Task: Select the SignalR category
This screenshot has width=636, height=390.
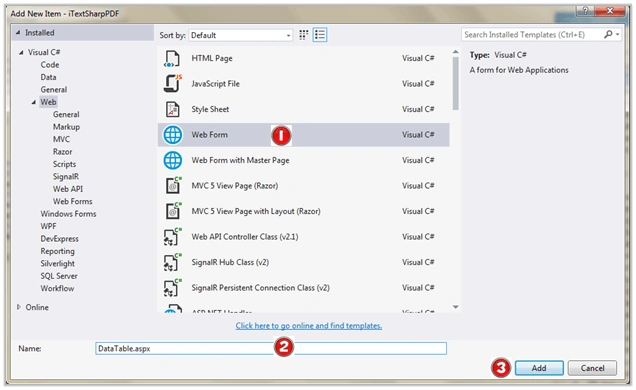Action: 66,177
